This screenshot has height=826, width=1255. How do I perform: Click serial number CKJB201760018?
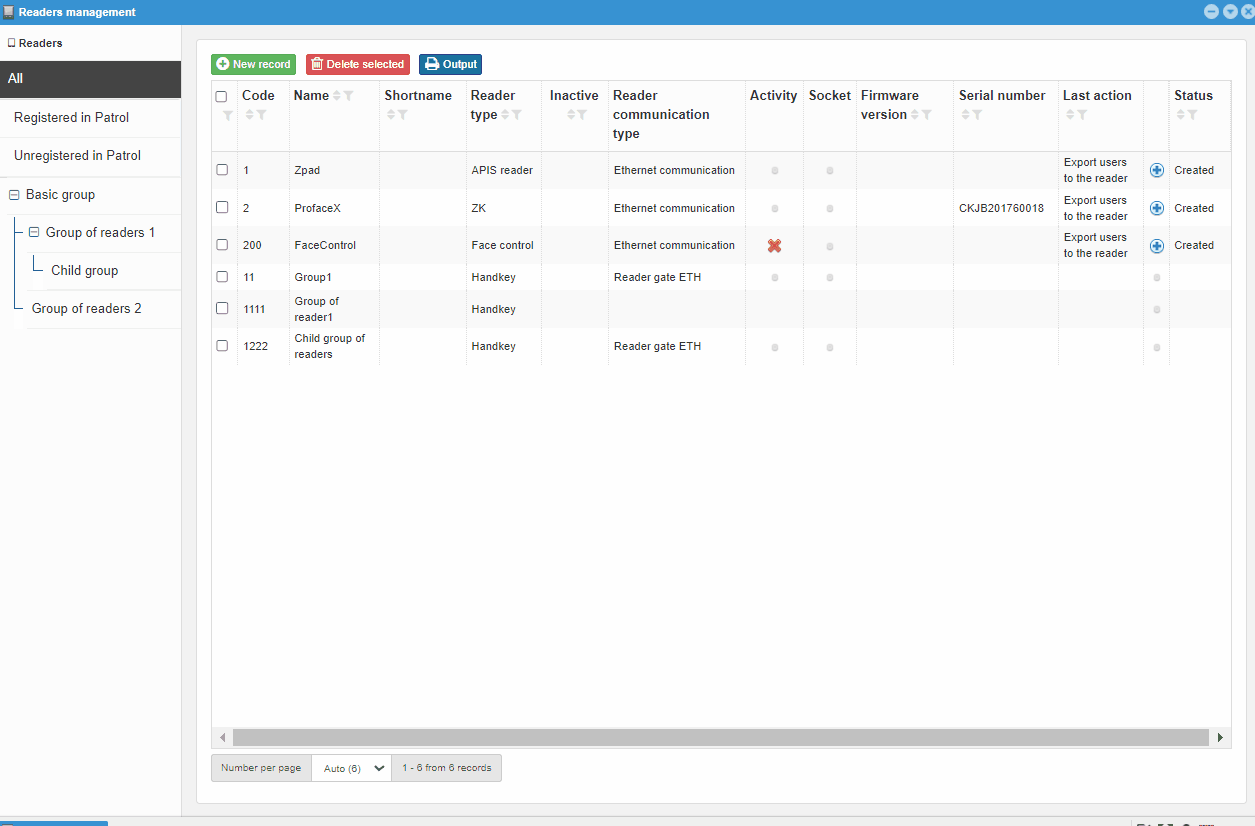click(1001, 208)
